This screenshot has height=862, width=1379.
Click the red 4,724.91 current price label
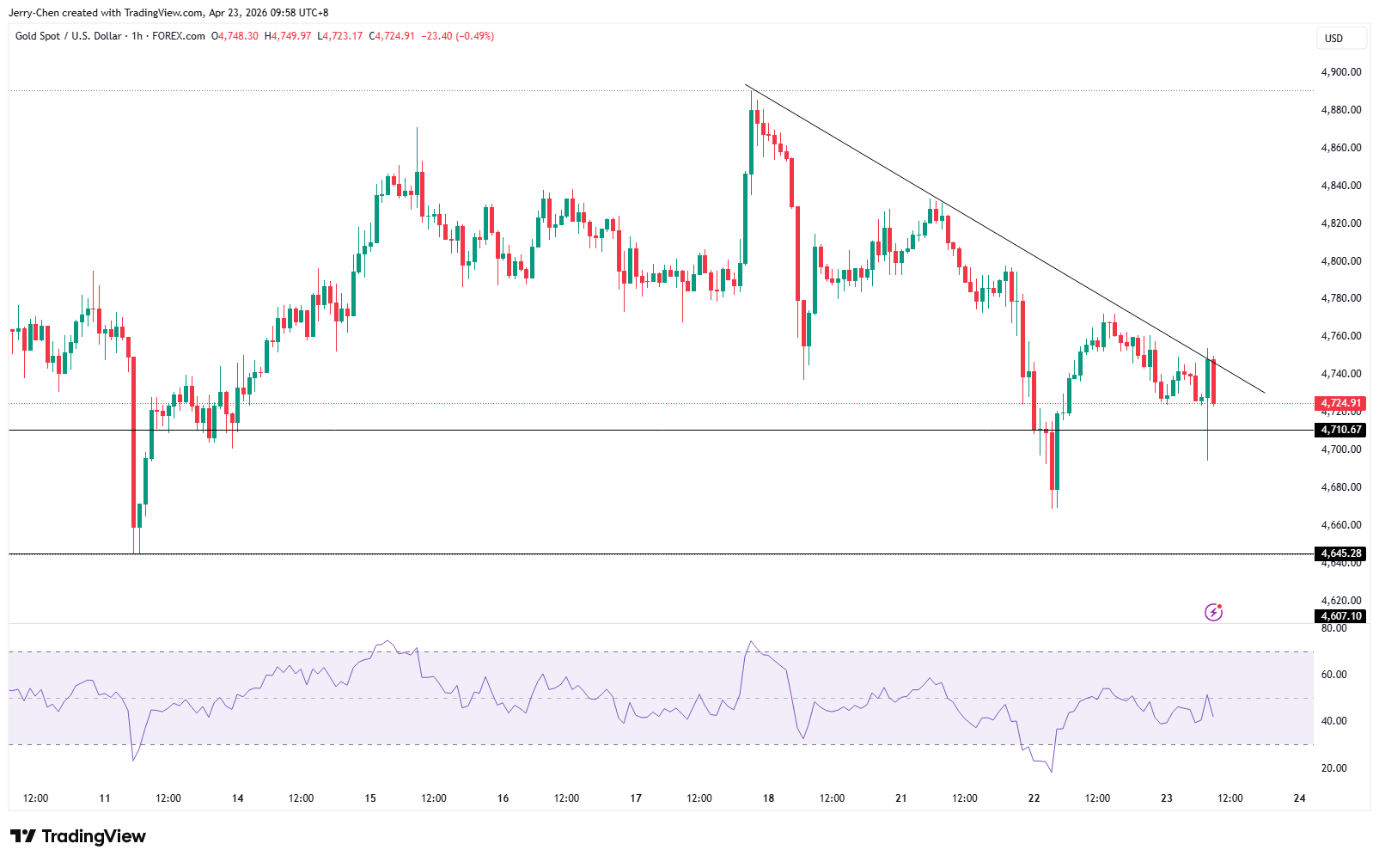(x=1342, y=404)
